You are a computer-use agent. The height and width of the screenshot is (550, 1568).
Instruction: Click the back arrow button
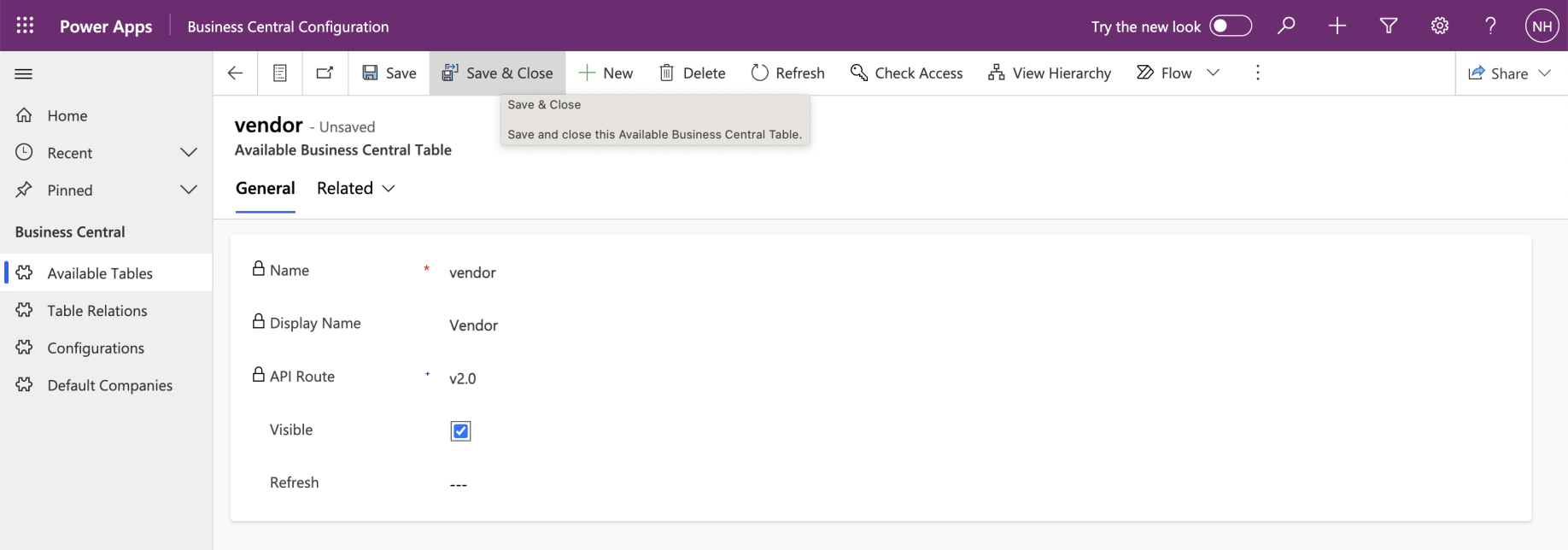click(x=236, y=73)
